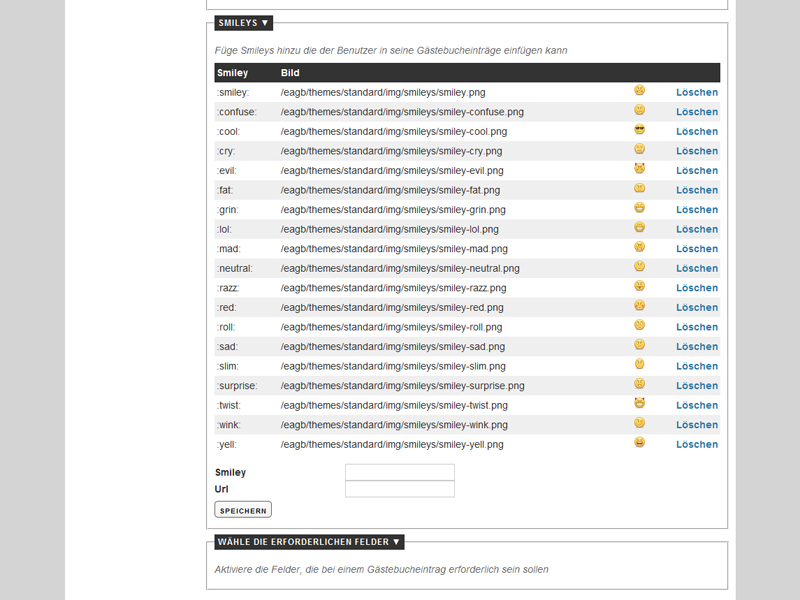
Task: Click the :lol: emoticon image
Action: [639, 227]
